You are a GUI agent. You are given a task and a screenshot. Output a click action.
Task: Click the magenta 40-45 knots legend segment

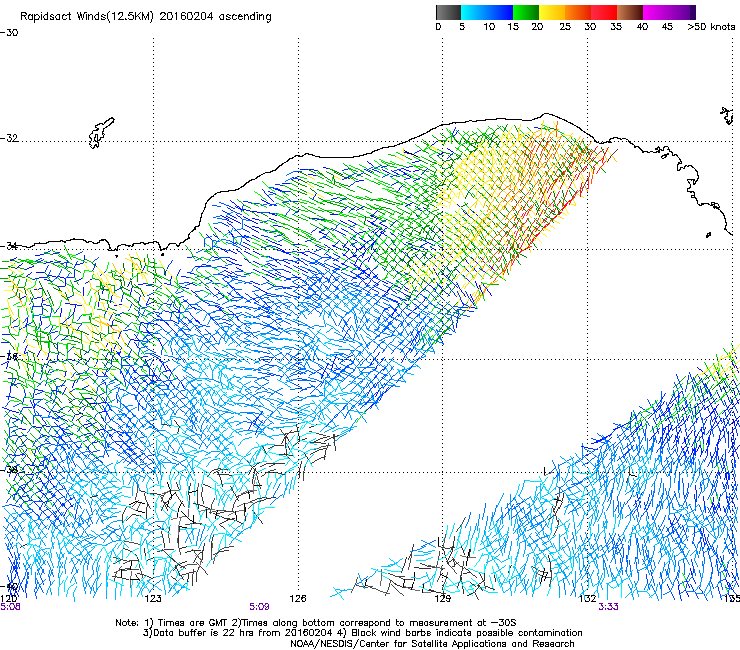tap(656, 12)
